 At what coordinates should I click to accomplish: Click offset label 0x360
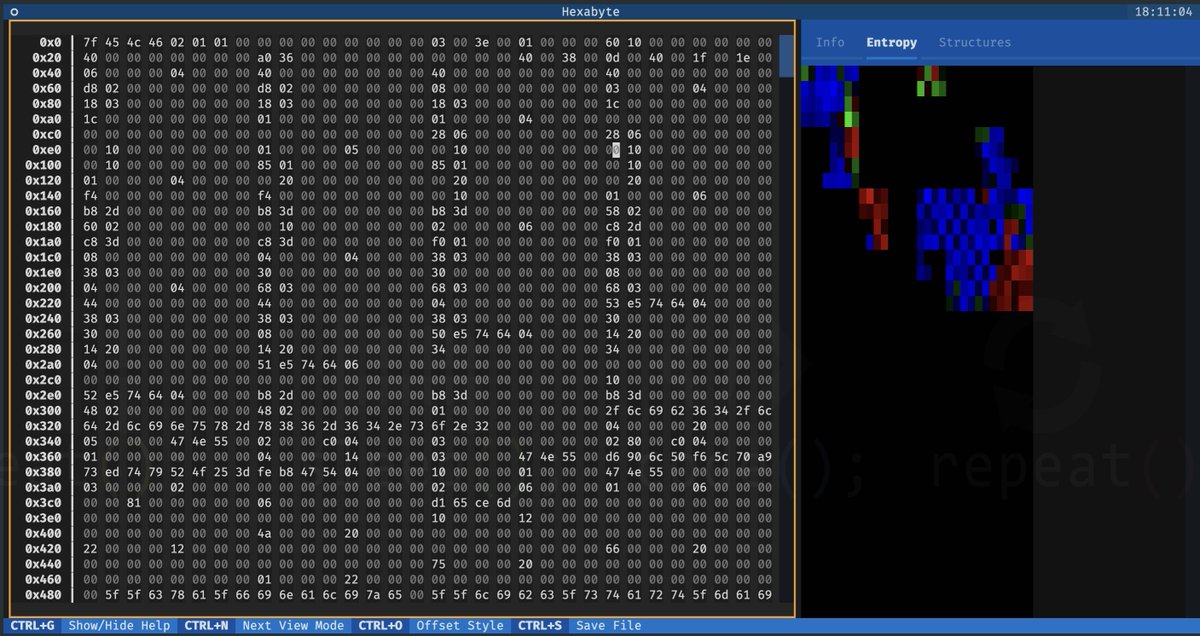(x=43, y=456)
